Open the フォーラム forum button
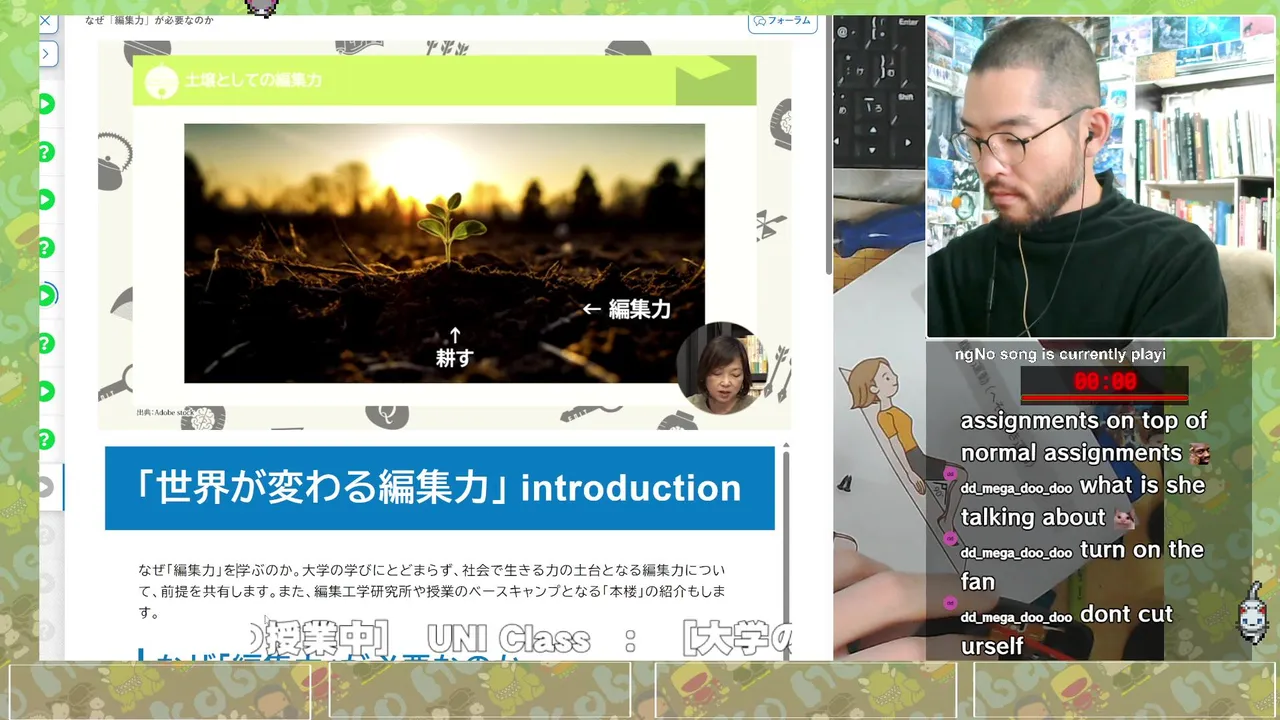1280x720 pixels. (783, 21)
